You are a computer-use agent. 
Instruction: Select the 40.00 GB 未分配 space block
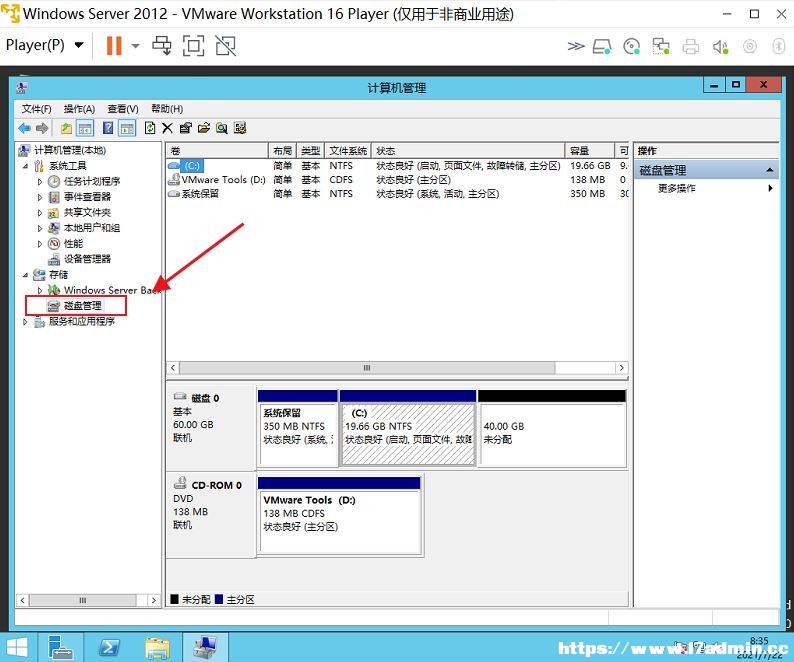(x=552, y=429)
